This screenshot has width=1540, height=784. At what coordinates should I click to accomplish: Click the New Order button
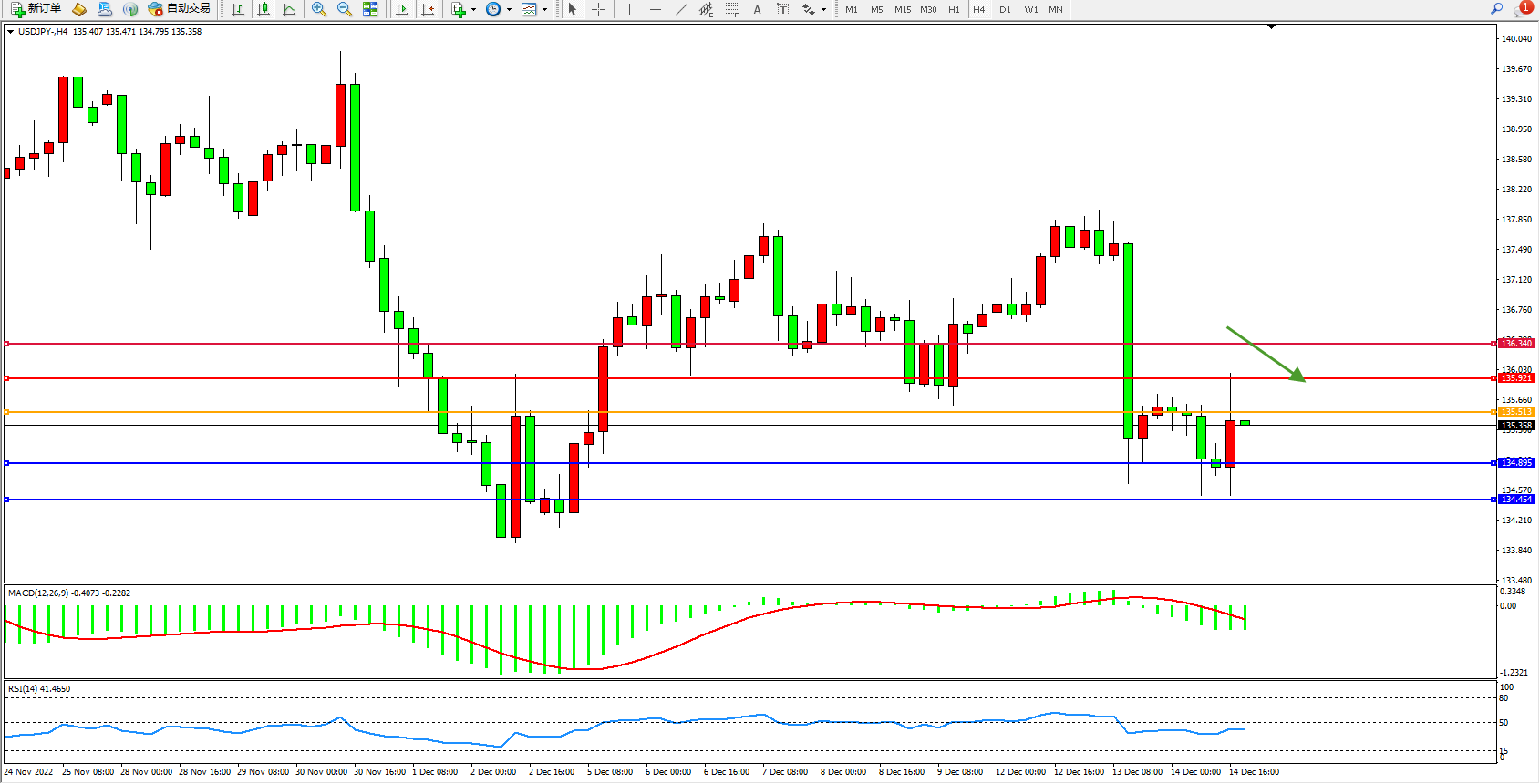point(36,9)
